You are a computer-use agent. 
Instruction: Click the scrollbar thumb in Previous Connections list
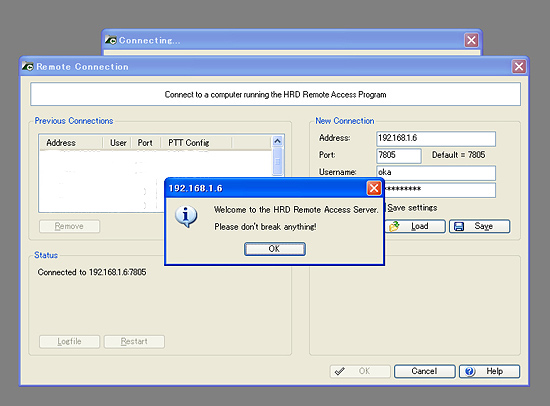pos(277,161)
